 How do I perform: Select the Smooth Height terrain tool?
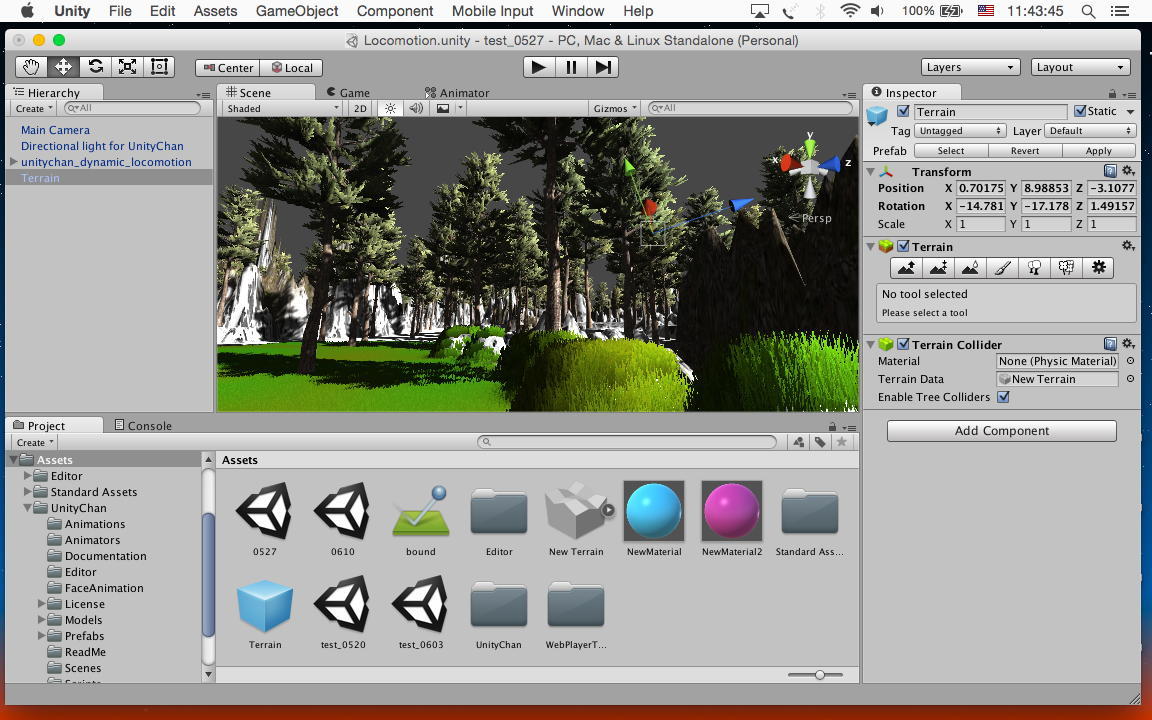point(970,268)
